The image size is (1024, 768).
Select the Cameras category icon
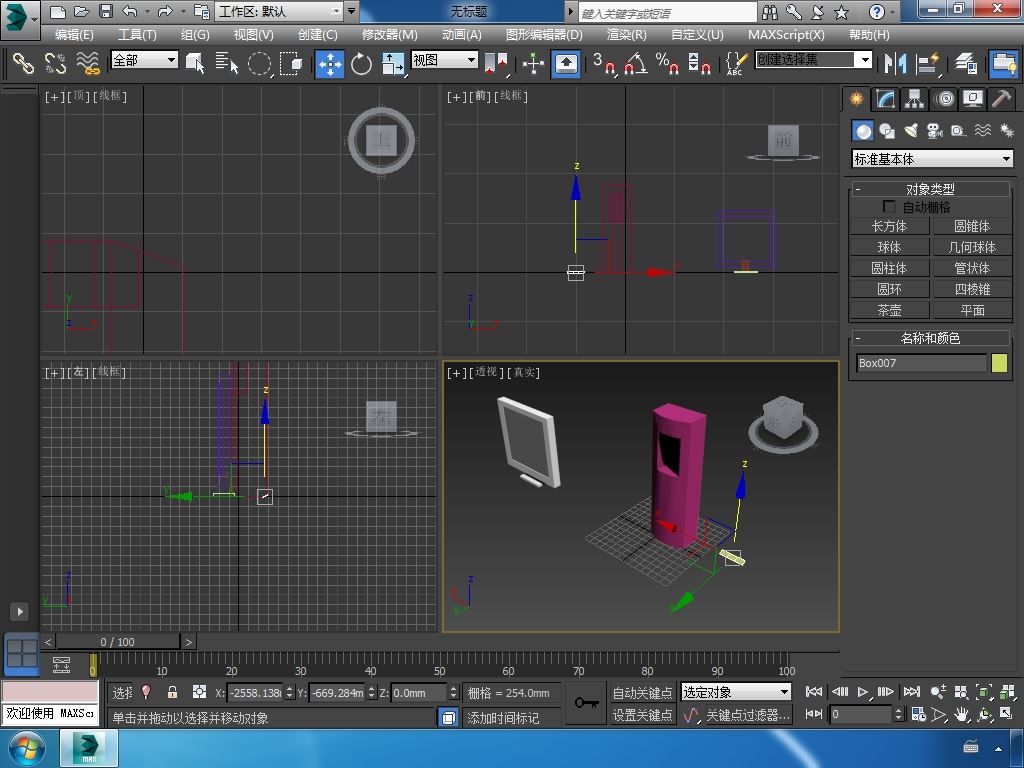935,131
